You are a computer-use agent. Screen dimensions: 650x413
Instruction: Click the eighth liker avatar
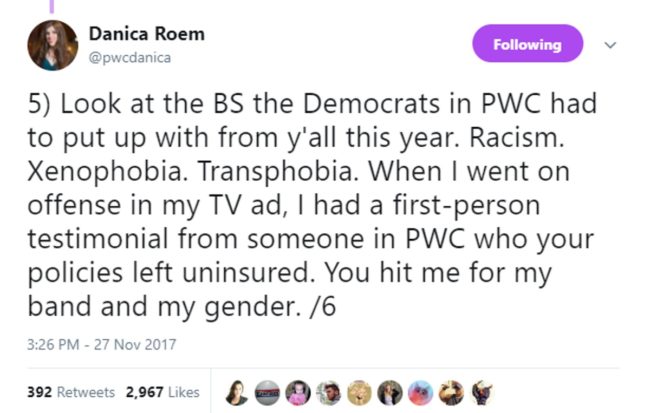click(451, 393)
